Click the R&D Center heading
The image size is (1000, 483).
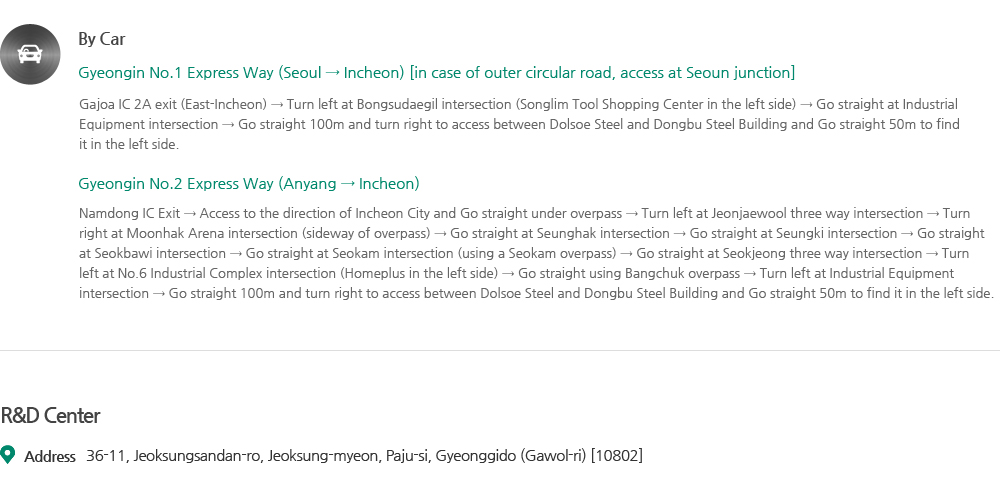(x=50, y=416)
